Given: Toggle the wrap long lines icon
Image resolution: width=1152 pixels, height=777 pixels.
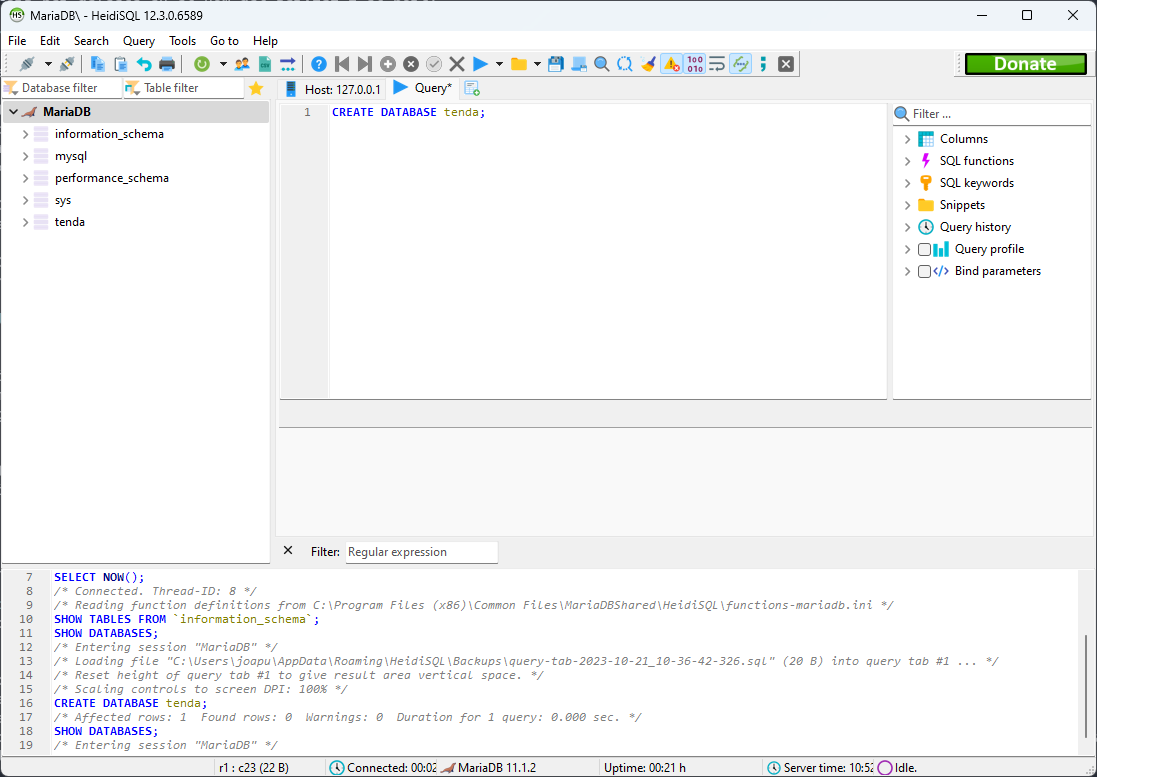Looking at the screenshot, I should (x=717, y=64).
